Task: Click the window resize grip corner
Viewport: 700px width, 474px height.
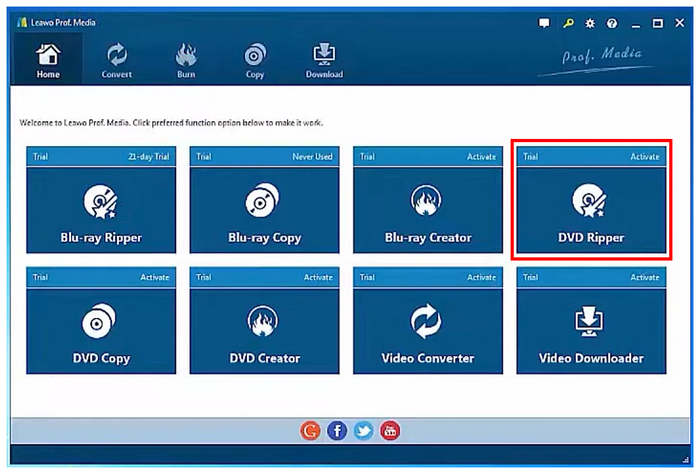Action: [x=685, y=459]
